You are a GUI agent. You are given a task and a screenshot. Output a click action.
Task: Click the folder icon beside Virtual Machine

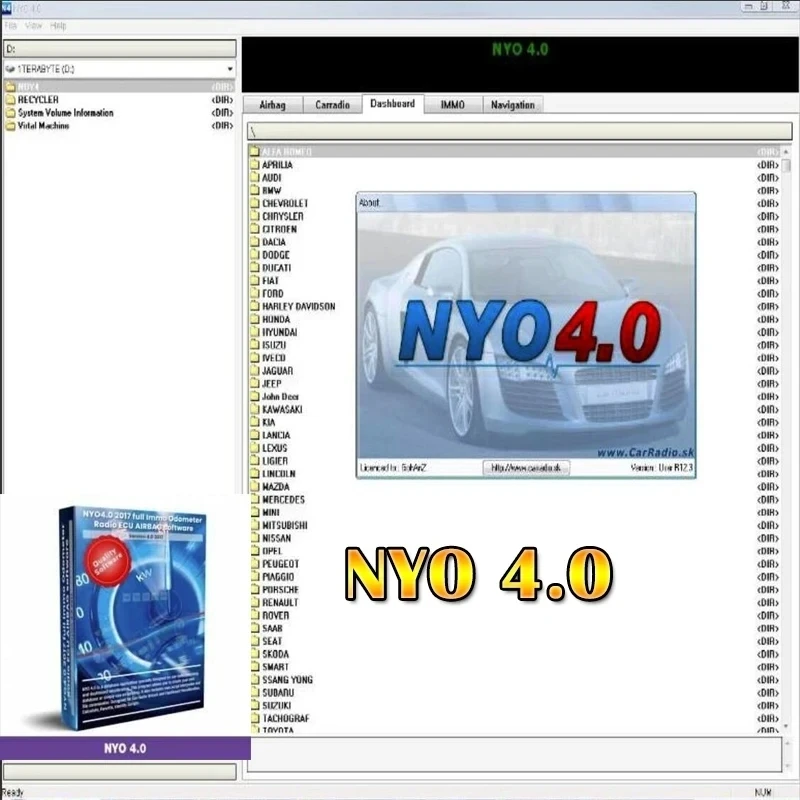[8, 125]
